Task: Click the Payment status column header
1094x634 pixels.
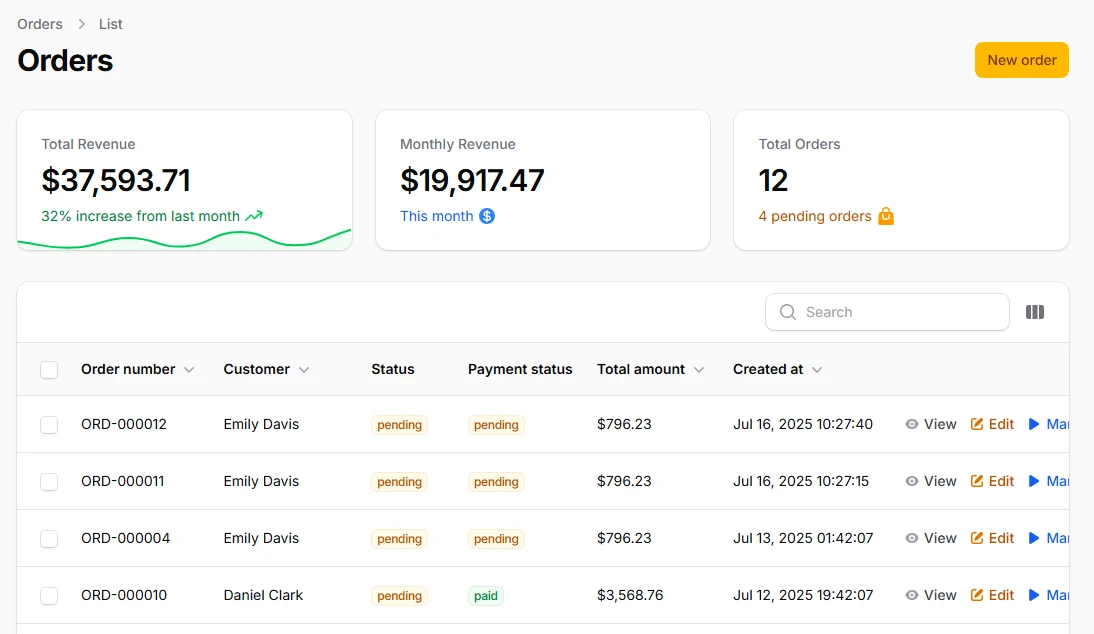Action: tap(520, 369)
